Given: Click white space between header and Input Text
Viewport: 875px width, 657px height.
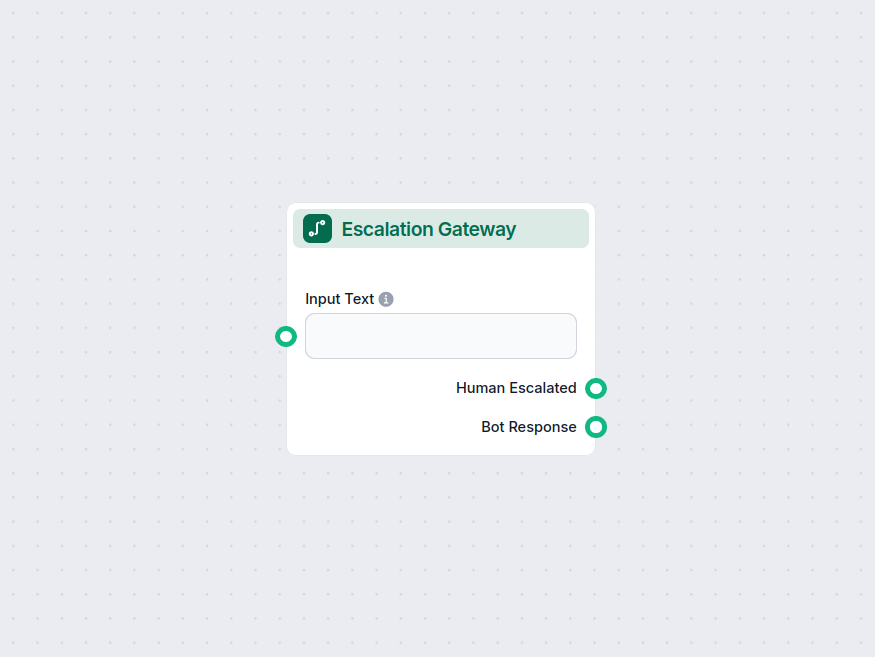Looking at the screenshot, I should (440, 268).
